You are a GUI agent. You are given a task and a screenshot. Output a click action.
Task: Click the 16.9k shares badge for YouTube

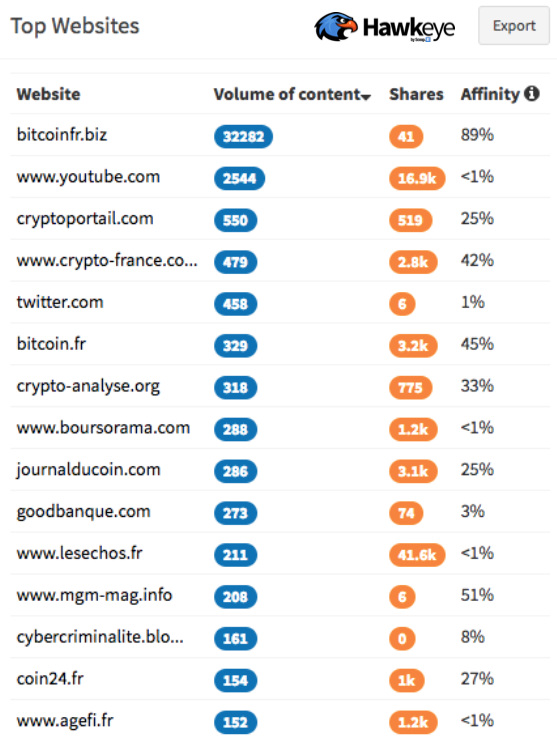click(417, 178)
